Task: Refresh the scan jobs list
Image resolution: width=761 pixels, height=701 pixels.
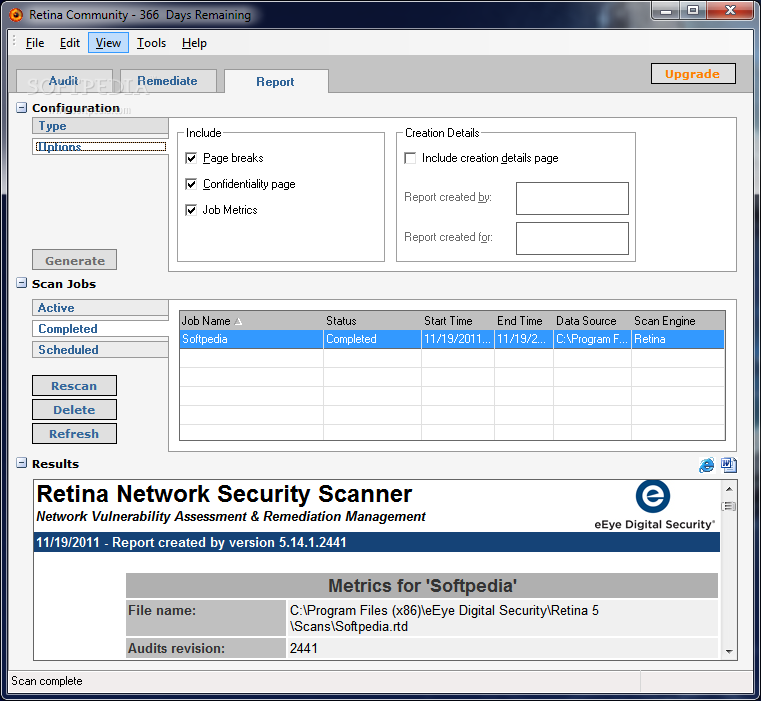Action: pyautogui.click(x=75, y=434)
